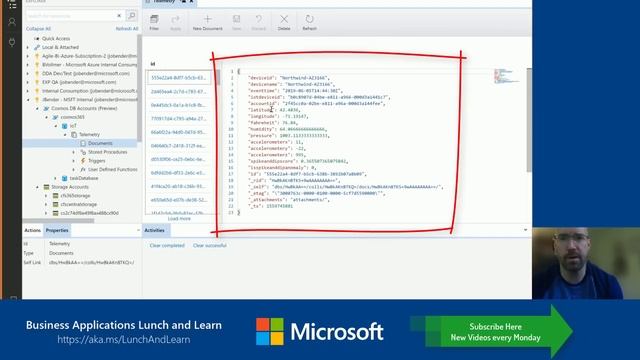Image resolution: width=640 pixels, height=360 pixels.
Task: Select the User Defined Functions item
Action: pos(113,169)
